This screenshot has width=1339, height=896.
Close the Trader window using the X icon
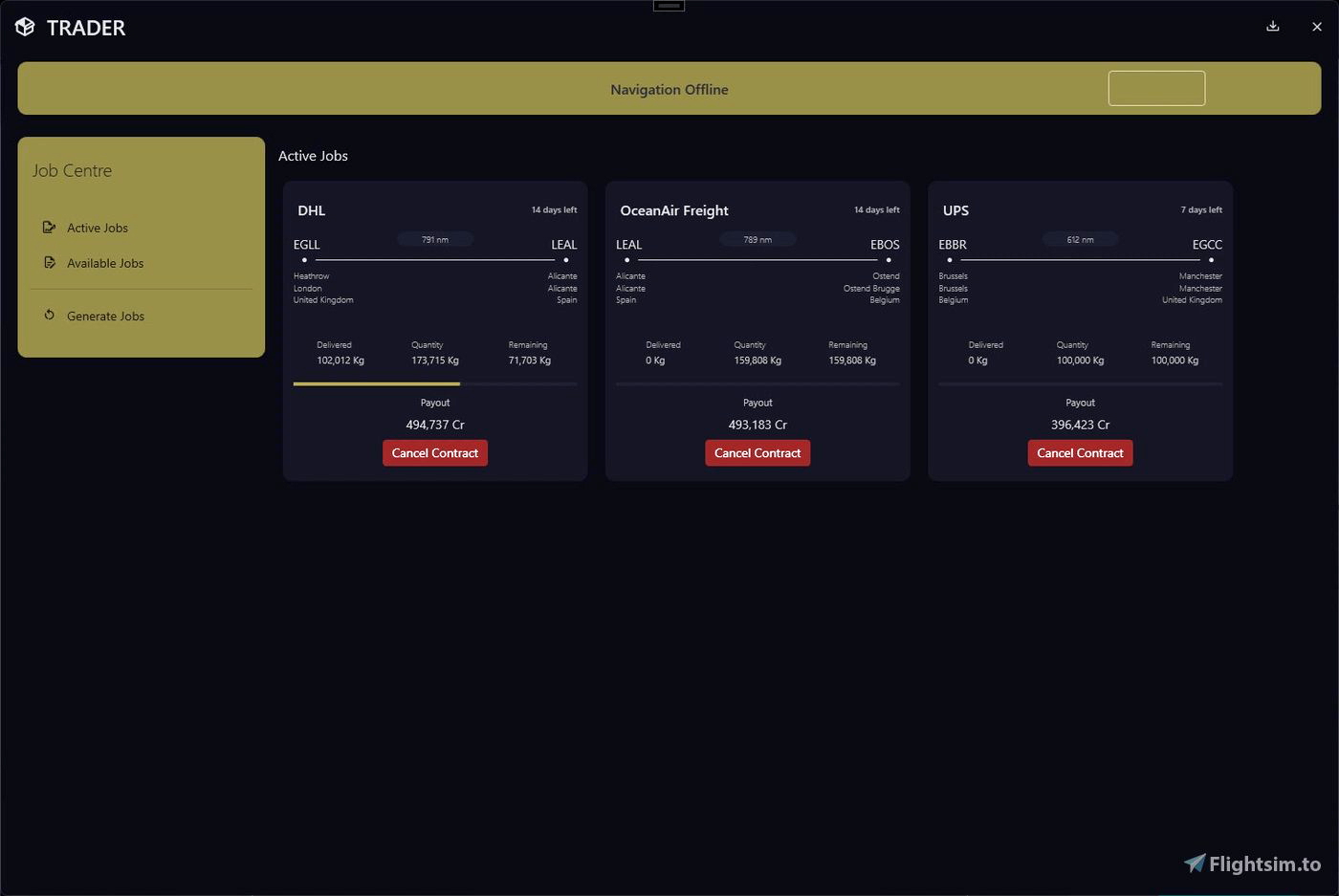pyautogui.click(x=1316, y=27)
